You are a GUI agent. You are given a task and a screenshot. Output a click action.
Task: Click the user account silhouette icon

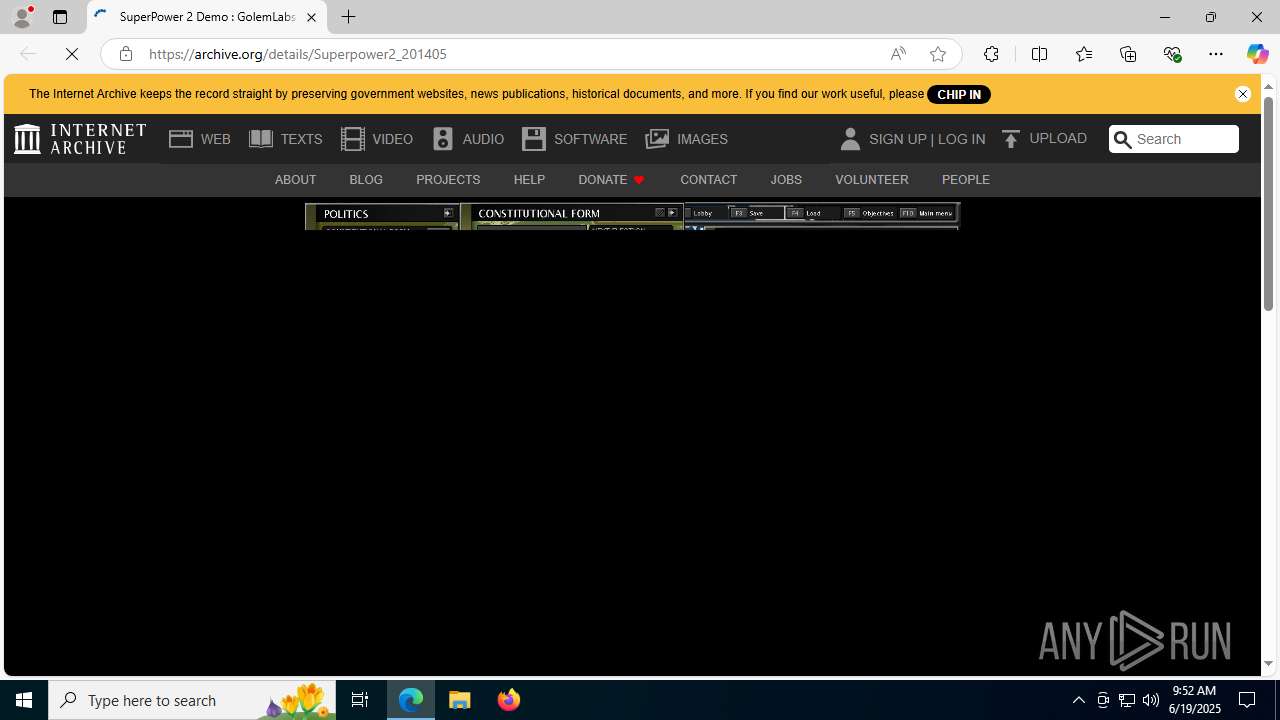[x=850, y=139]
